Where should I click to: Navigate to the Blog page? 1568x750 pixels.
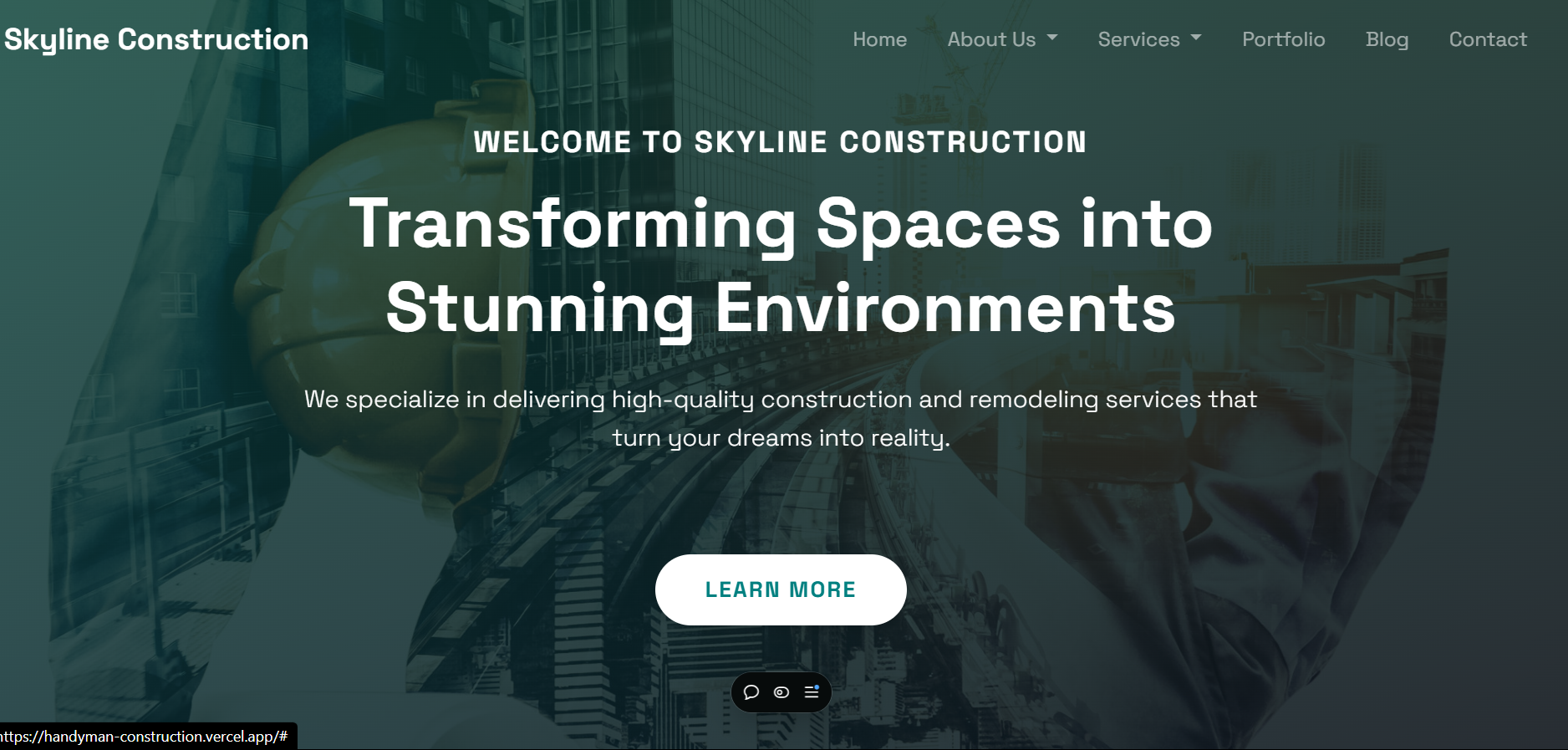click(1387, 39)
